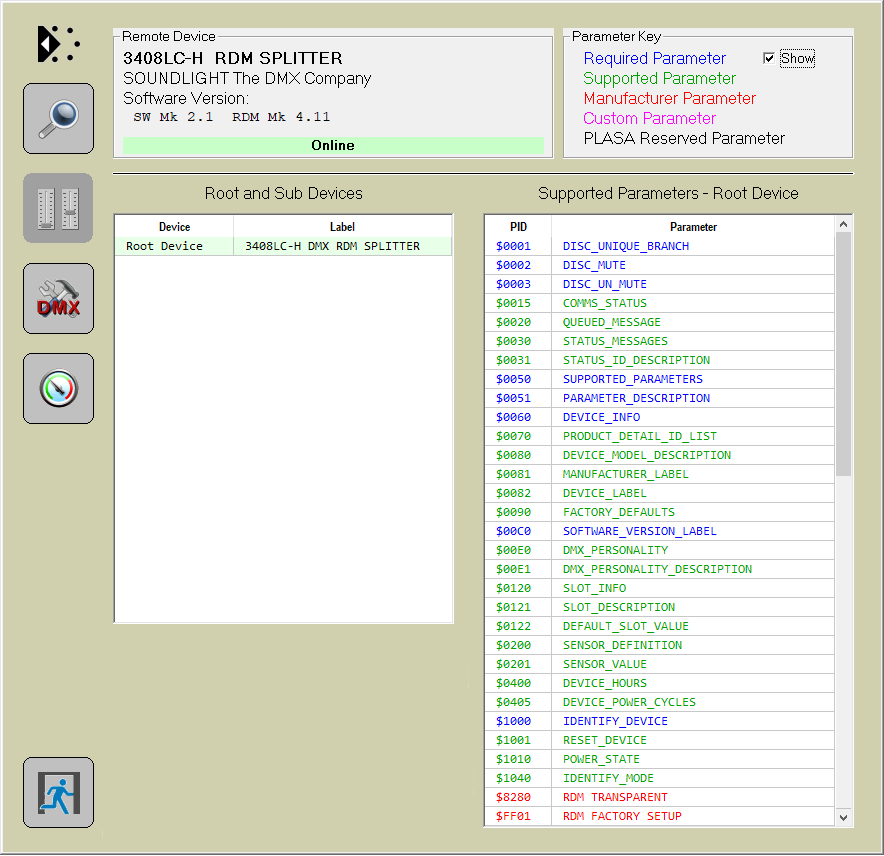Click the DMX_PERSONALITY parameter

tap(615, 550)
